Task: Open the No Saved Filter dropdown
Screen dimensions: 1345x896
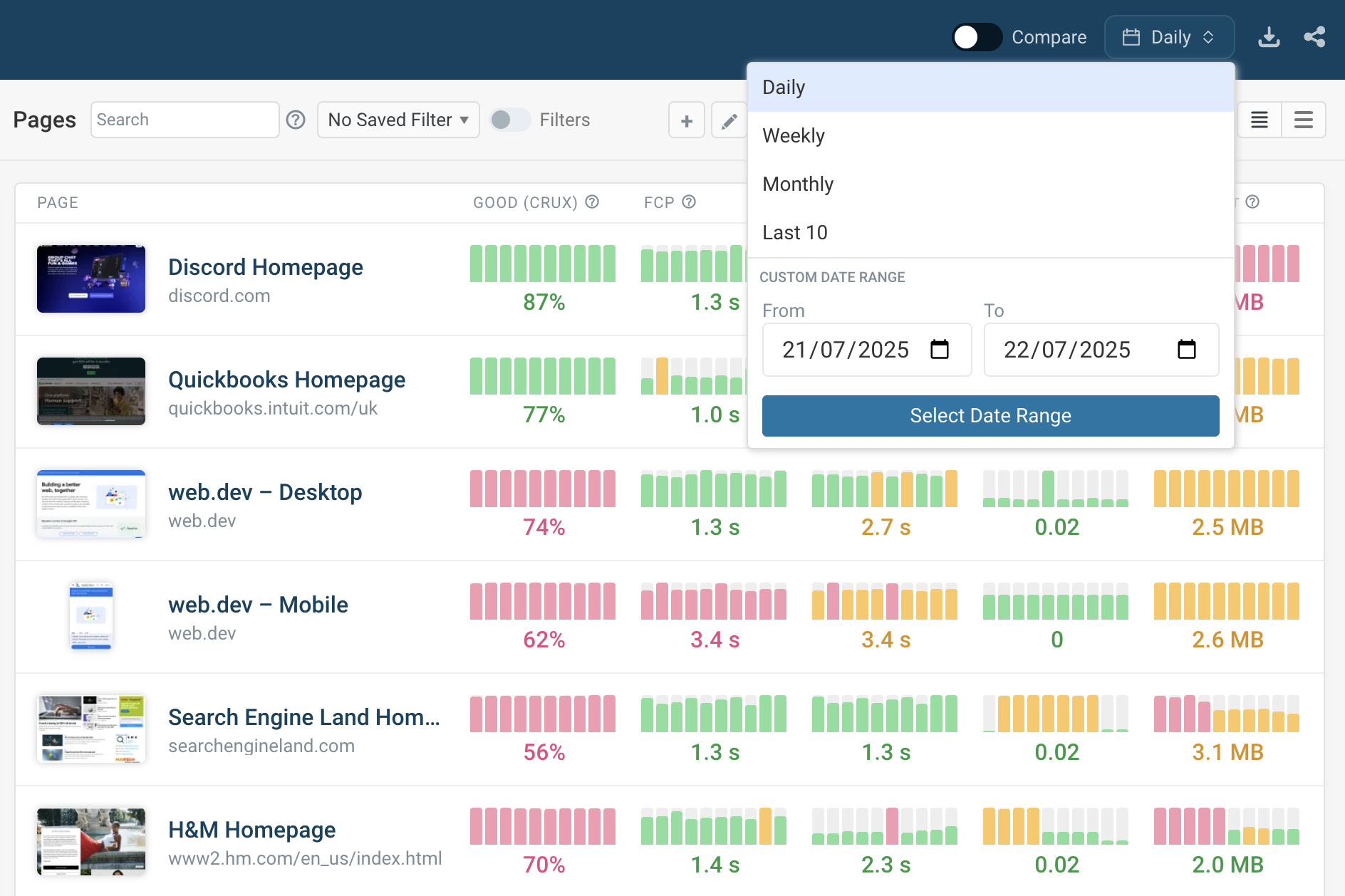Action: 398,120
